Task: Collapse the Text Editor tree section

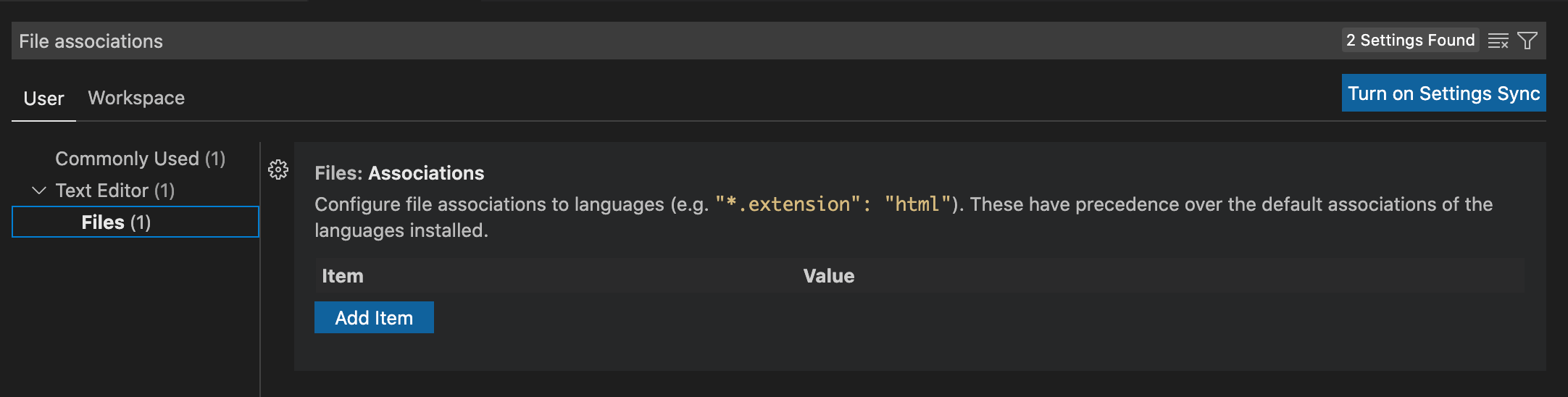Action: 39,191
